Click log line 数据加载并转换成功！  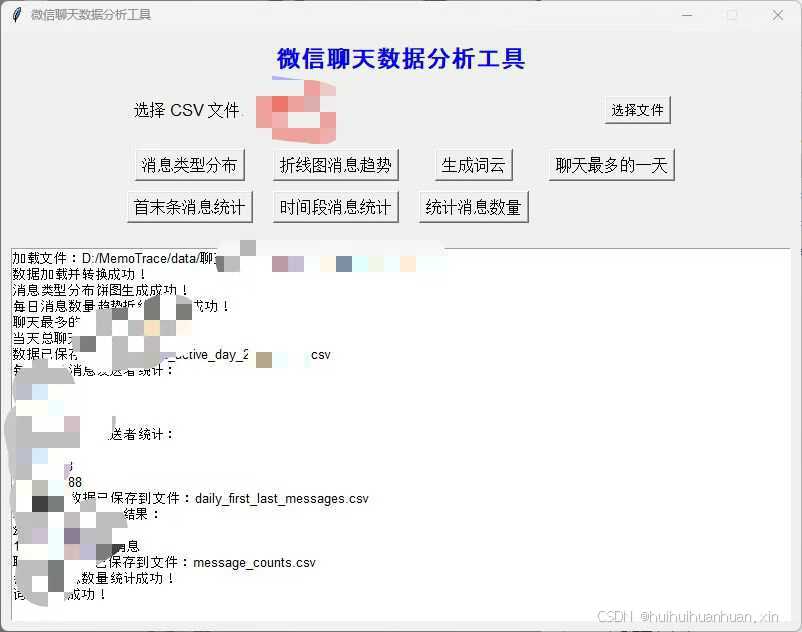click(79, 274)
